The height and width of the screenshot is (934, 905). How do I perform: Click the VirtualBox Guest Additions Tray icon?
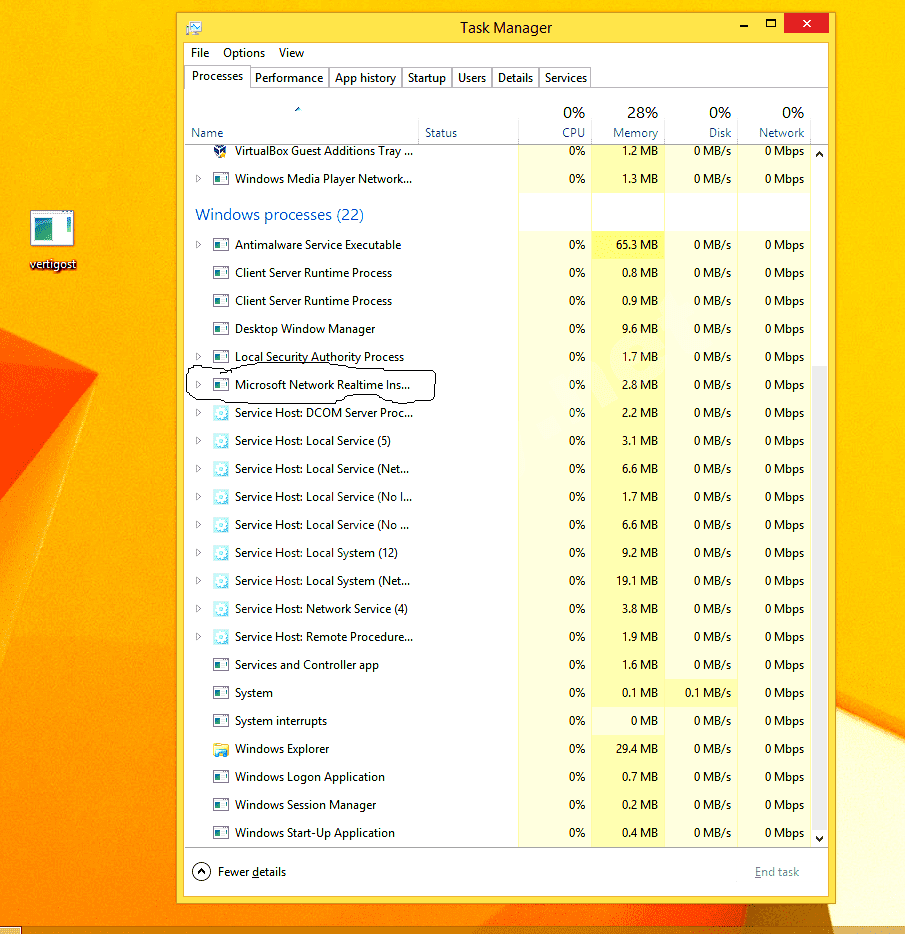coord(221,151)
